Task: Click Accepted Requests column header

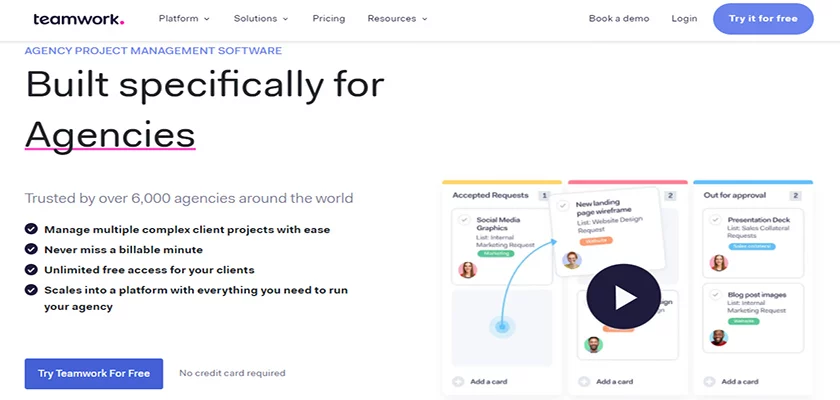Action: tap(491, 195)
